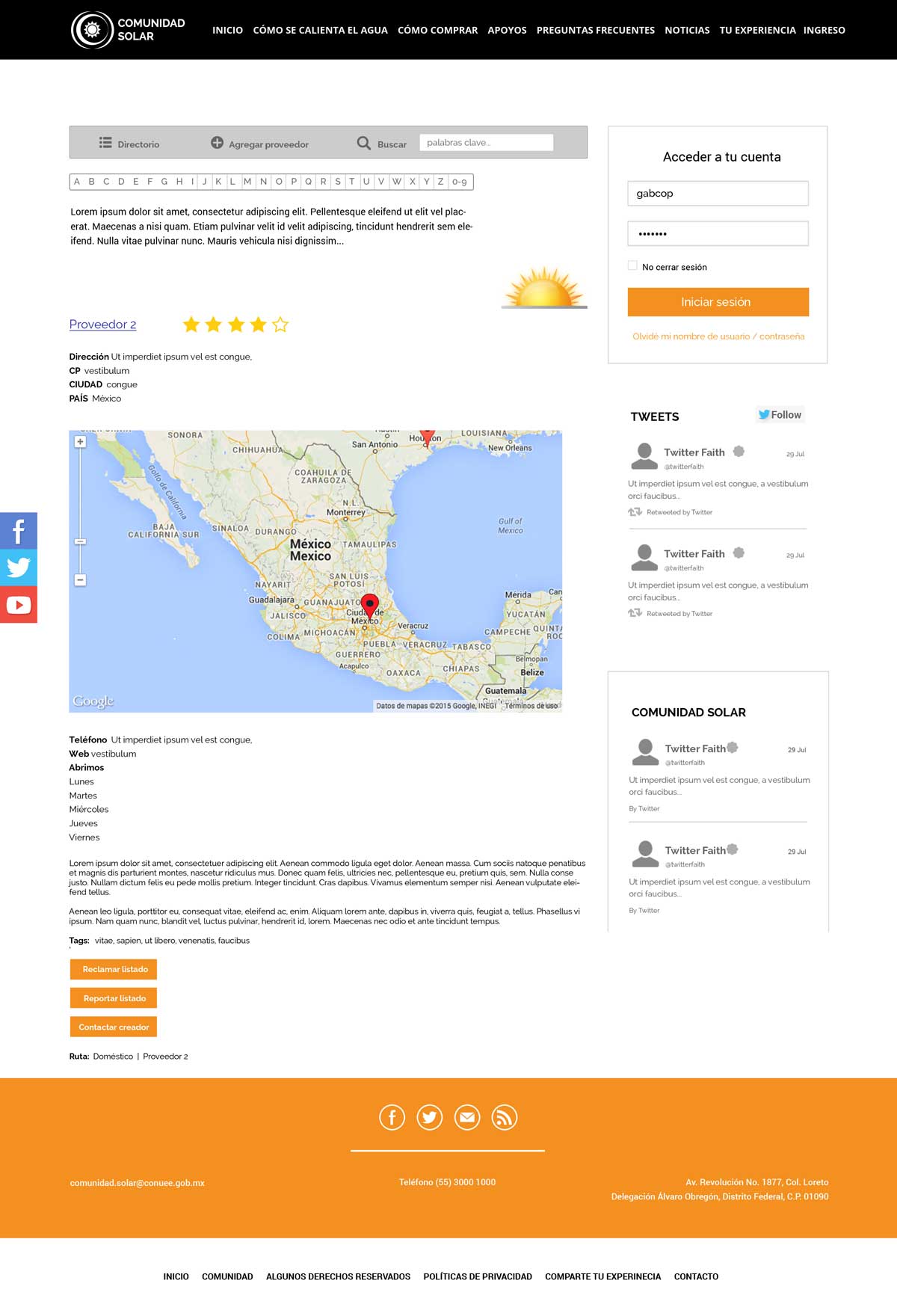Click the Agregar proveedor plus icon
Image resolution: width=897 pixels, height=1316 pixels.
pos(217,143)
